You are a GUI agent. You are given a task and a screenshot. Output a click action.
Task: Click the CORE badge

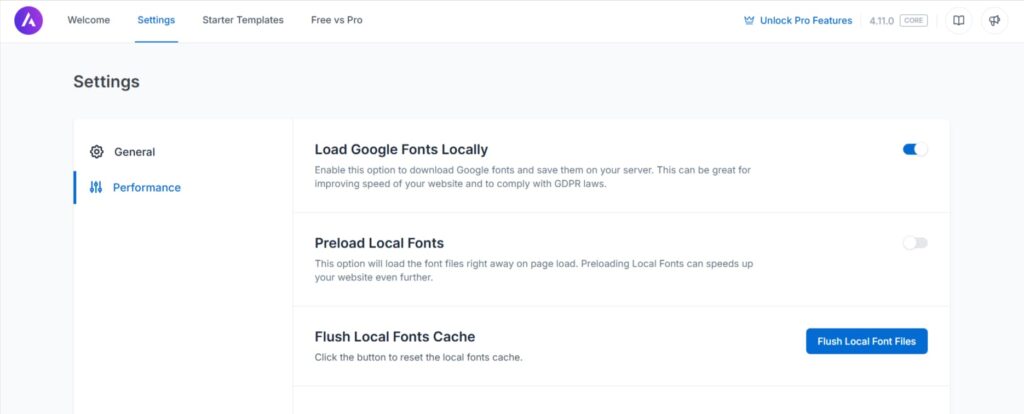pos(913,21)
